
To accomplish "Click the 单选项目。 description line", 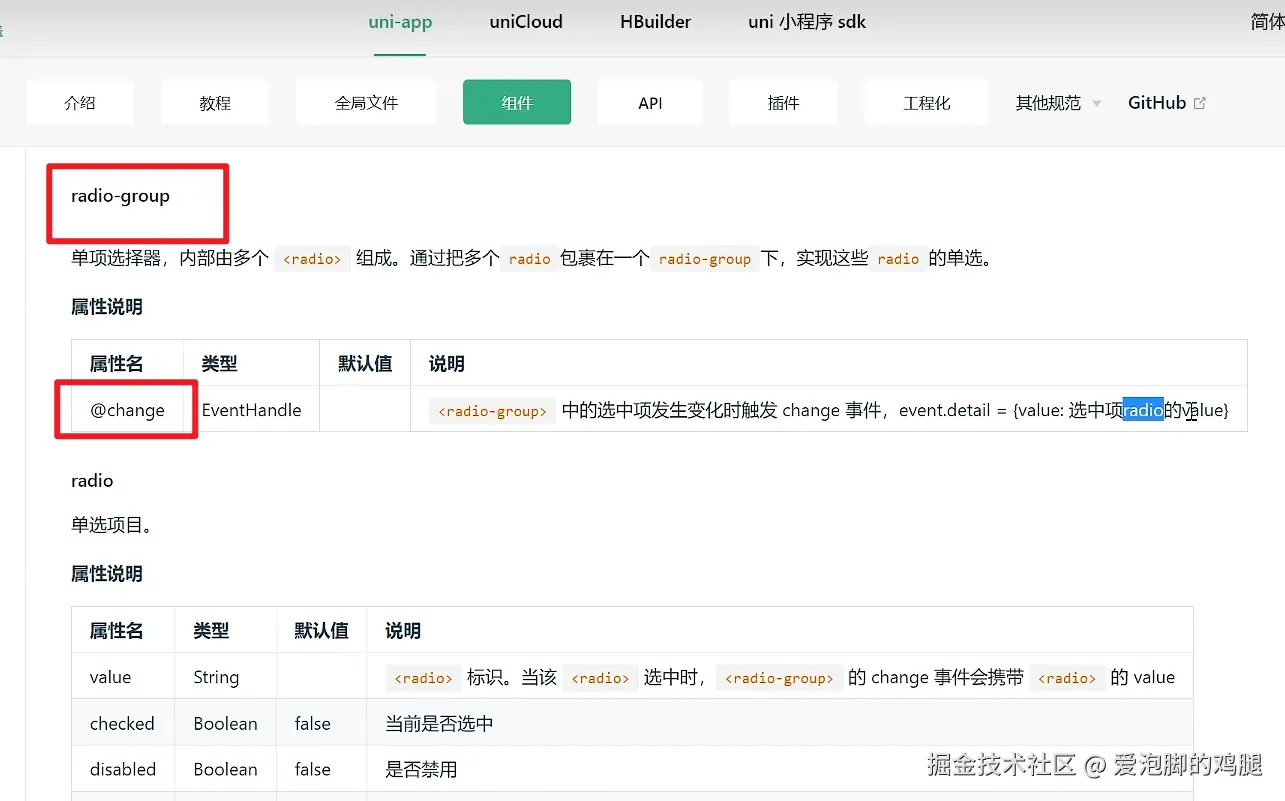I will tap(111, 525).
